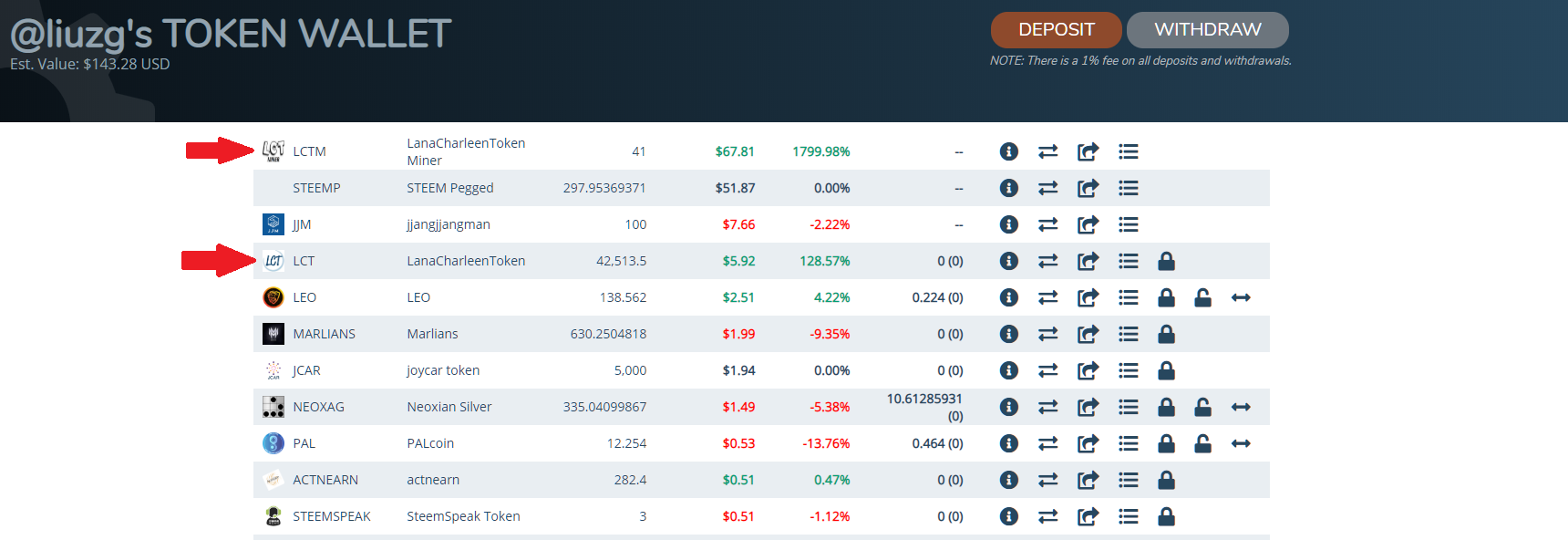Image resolution: width=1568 pixels, height=540 pixels.
Task: Click the delegate double-arrow icon for LEO
Action: [x=1241, y=297]
